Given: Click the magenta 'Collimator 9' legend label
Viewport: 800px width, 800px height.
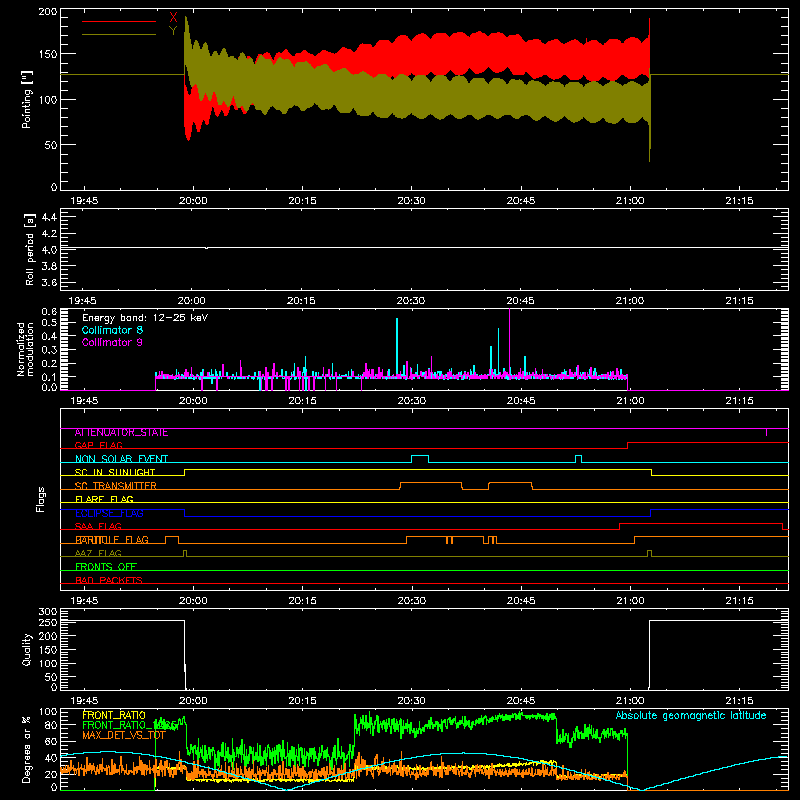Looking at the screenshot, I should 112,342.
